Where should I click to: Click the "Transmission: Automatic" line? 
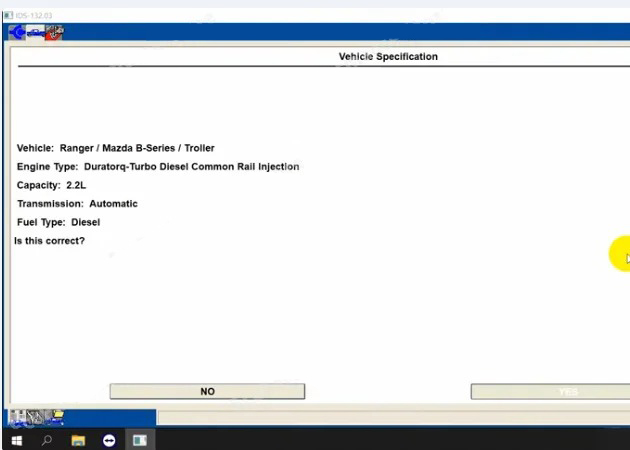pos(77,204)
